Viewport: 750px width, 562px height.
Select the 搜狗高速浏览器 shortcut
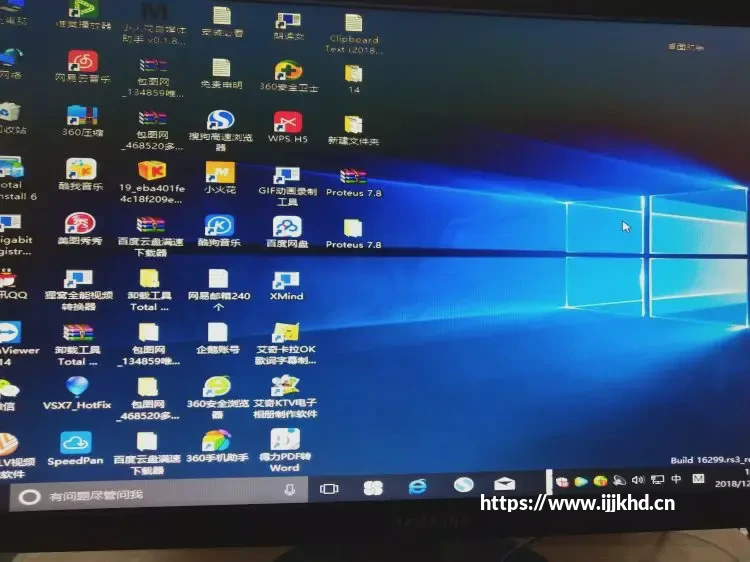pos(221,130)
